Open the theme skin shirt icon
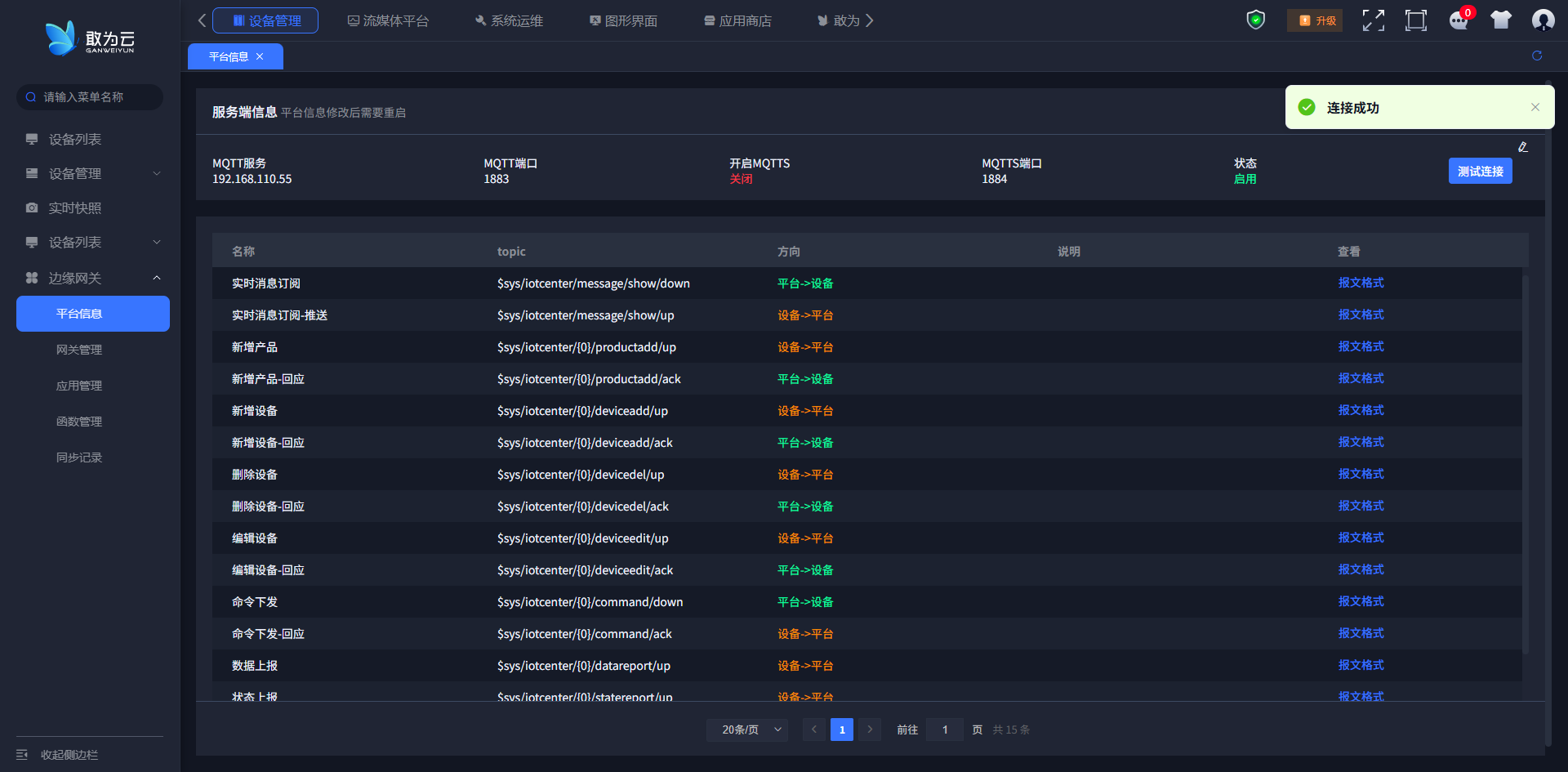Screen dimensions: 1568x772 click(x=1501, y=20)
